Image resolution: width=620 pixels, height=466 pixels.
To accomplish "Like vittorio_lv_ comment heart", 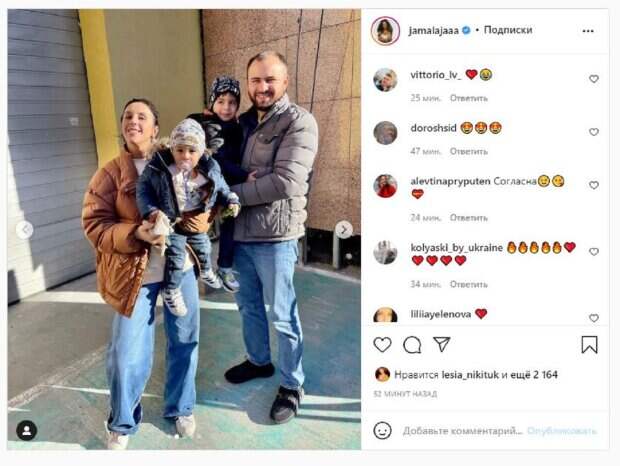I will tap(594, 79).
